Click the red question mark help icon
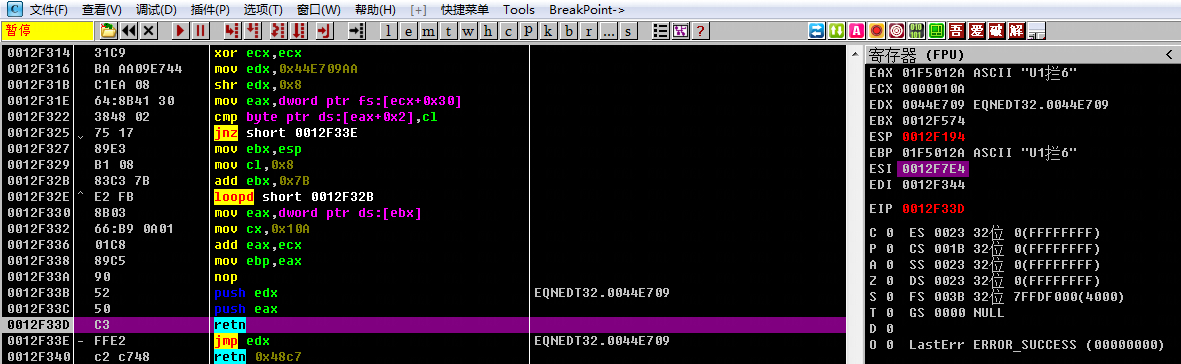Viewport: 1181px width, 364px height. click(x=701, y=31)
